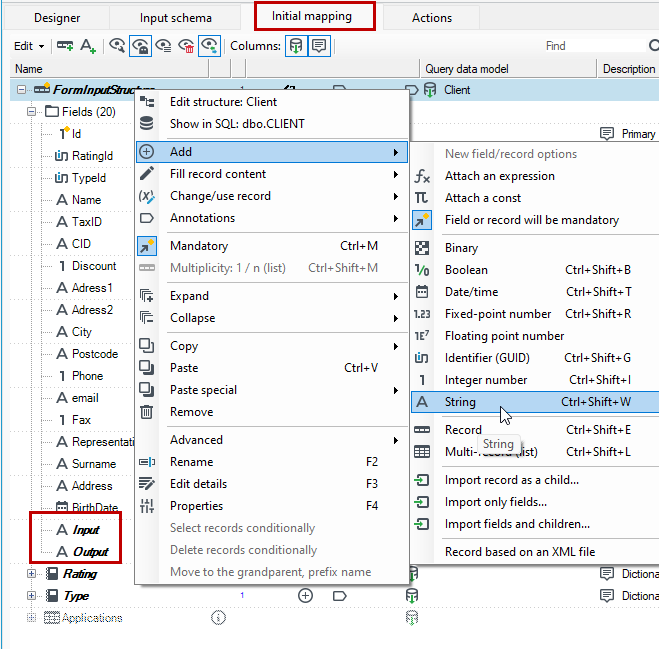
Task: Open the Edit dropdown menu
Action: (29, 46)
